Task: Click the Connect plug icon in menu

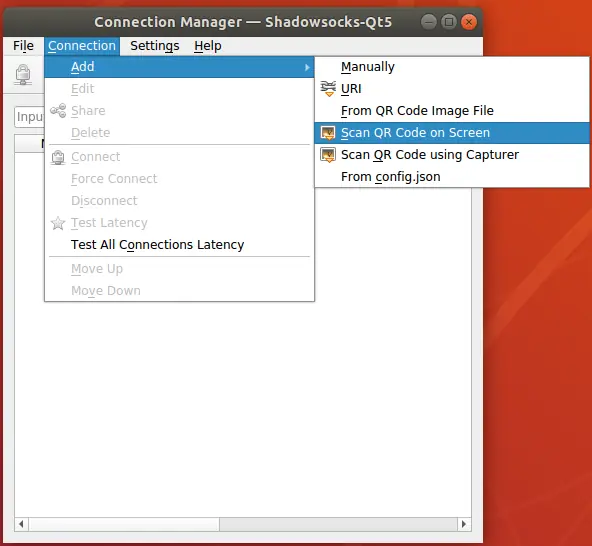Action: (x=58, y=157)
